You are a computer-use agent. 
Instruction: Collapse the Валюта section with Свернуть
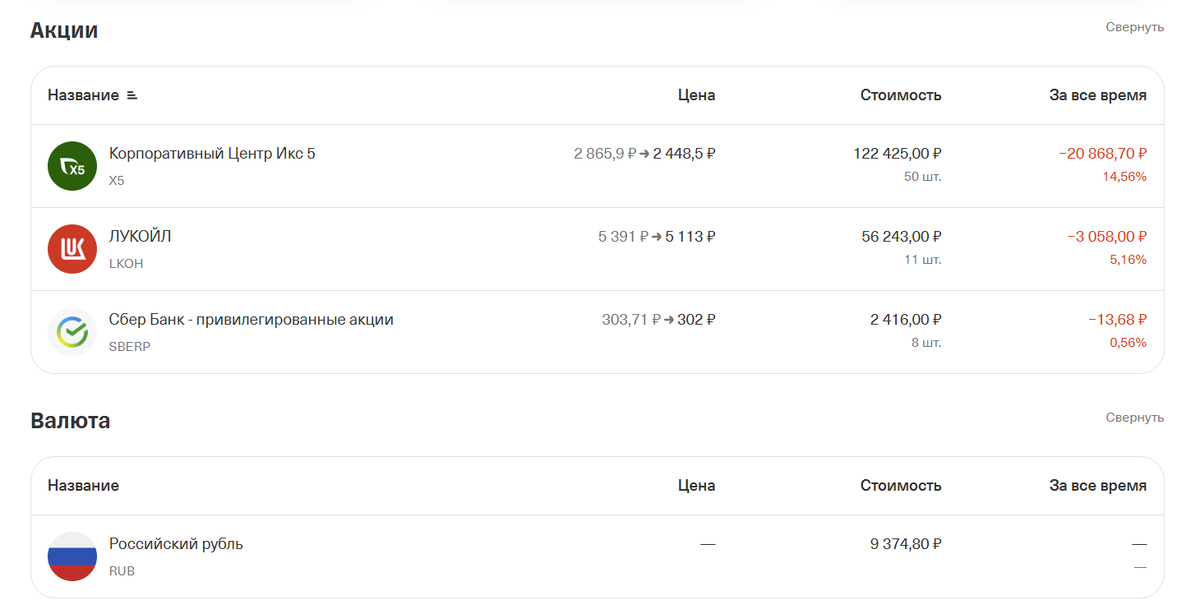[1134, 417]
